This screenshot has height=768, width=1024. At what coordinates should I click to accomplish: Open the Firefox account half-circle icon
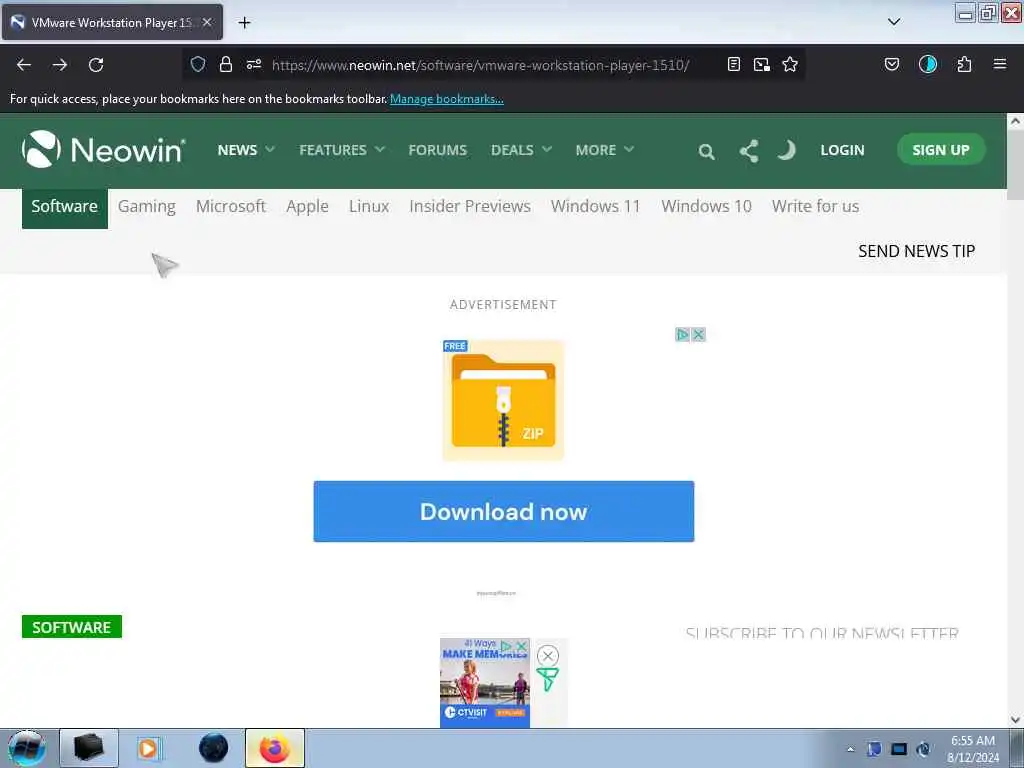928,64
